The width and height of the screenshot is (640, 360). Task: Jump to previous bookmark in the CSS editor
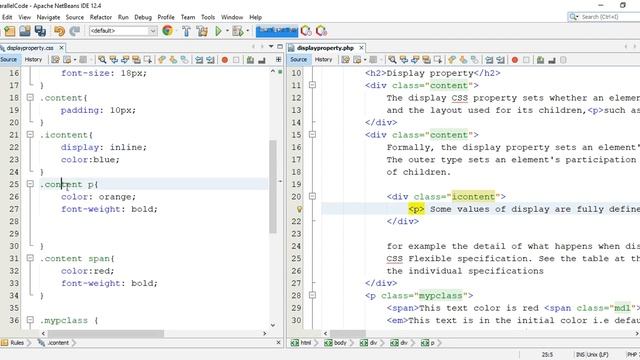point(162,60)
